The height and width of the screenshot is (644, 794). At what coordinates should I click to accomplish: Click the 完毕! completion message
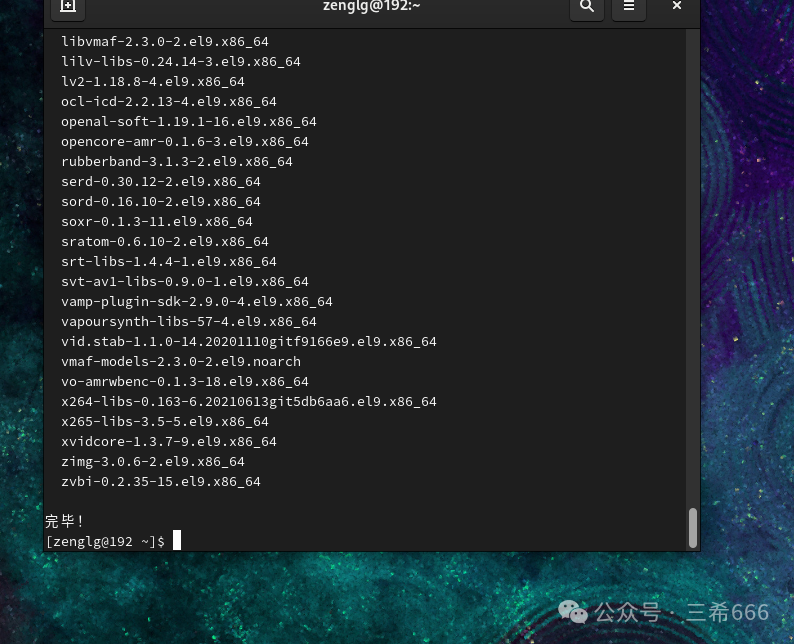click(65, 521)
